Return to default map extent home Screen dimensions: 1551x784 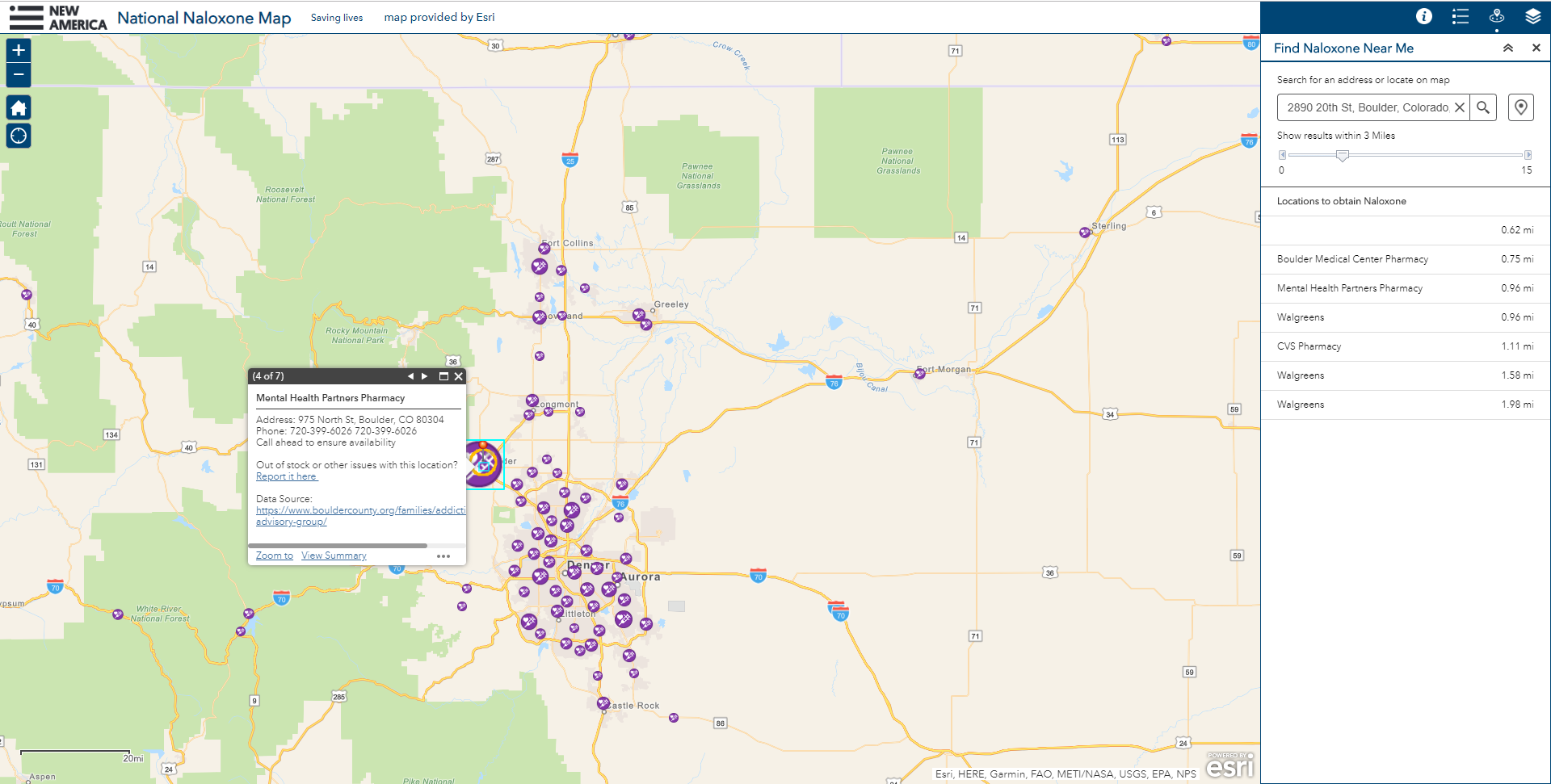click(19, 108)
